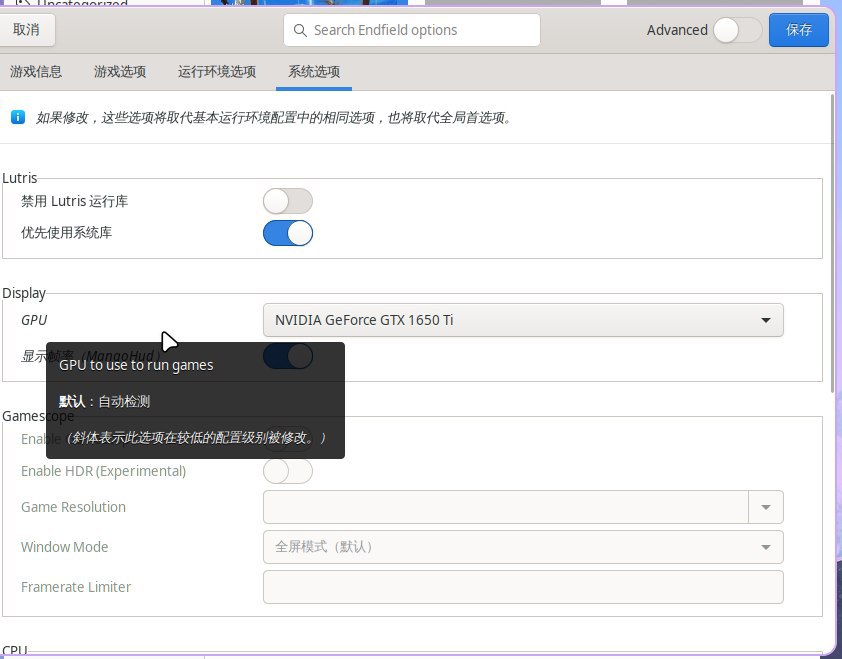This screenshot has height=659, width=842.
Task: Select the 系统选项 tab
Action: tap(314, 72)
